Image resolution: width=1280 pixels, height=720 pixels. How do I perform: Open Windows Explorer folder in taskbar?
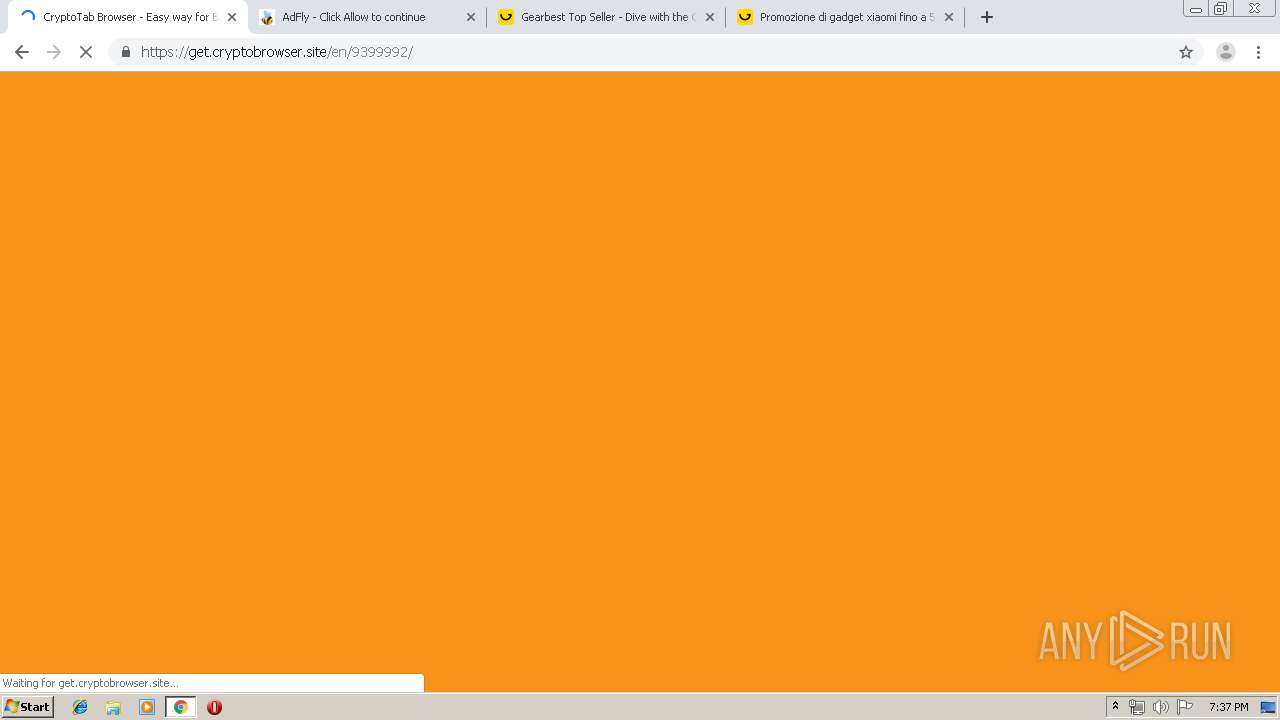tap(113, 707)
